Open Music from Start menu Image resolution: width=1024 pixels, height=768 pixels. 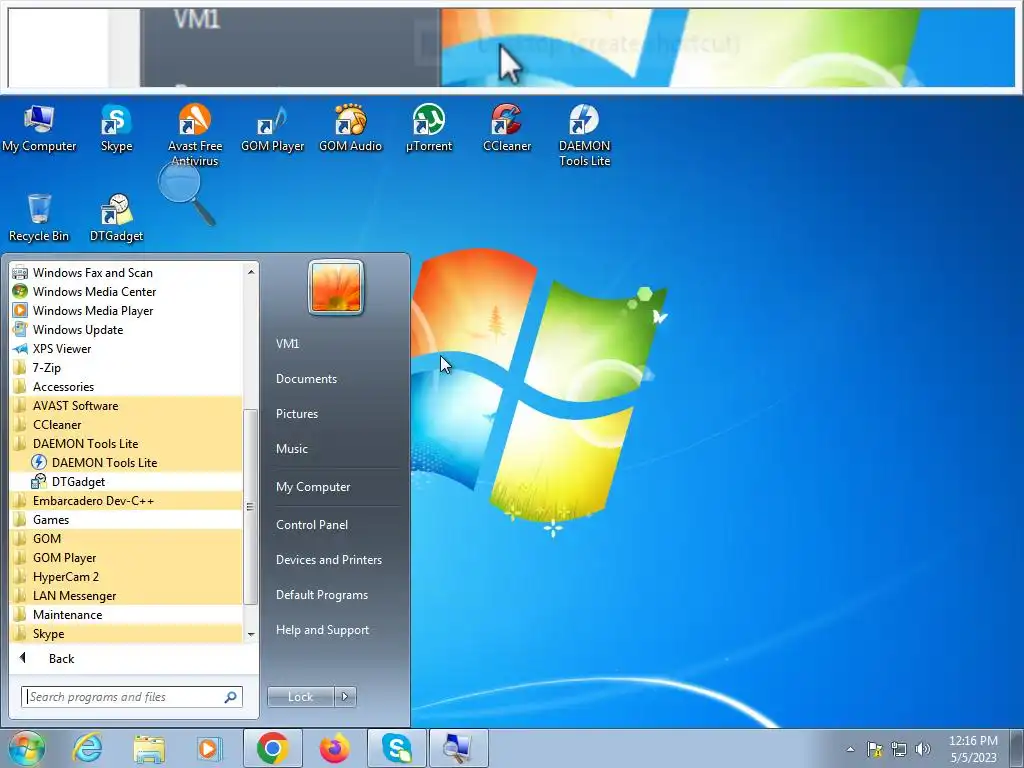click(x=292, y=449)
